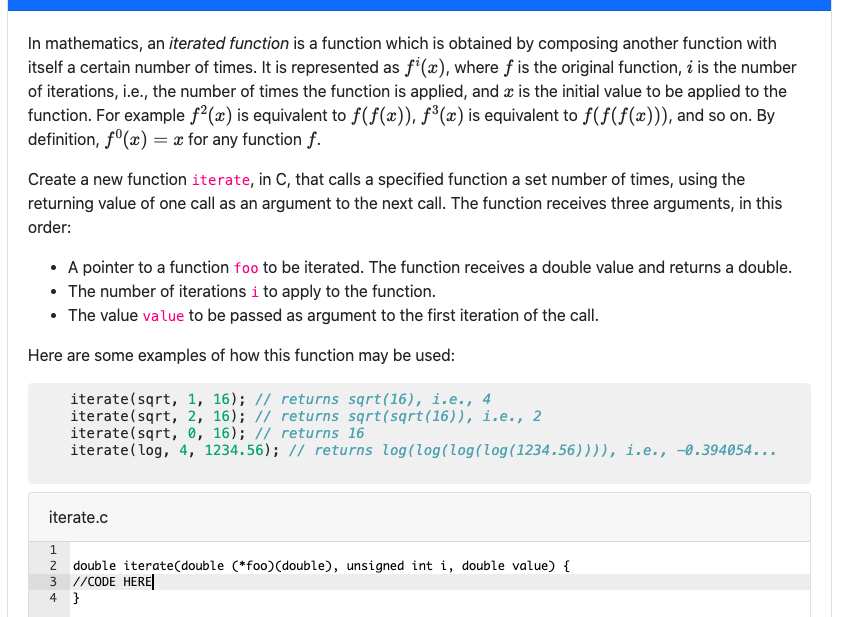Click line number 2 in the gutter
Viewport: 842px width, 617px height.
(x=53, y=565)
